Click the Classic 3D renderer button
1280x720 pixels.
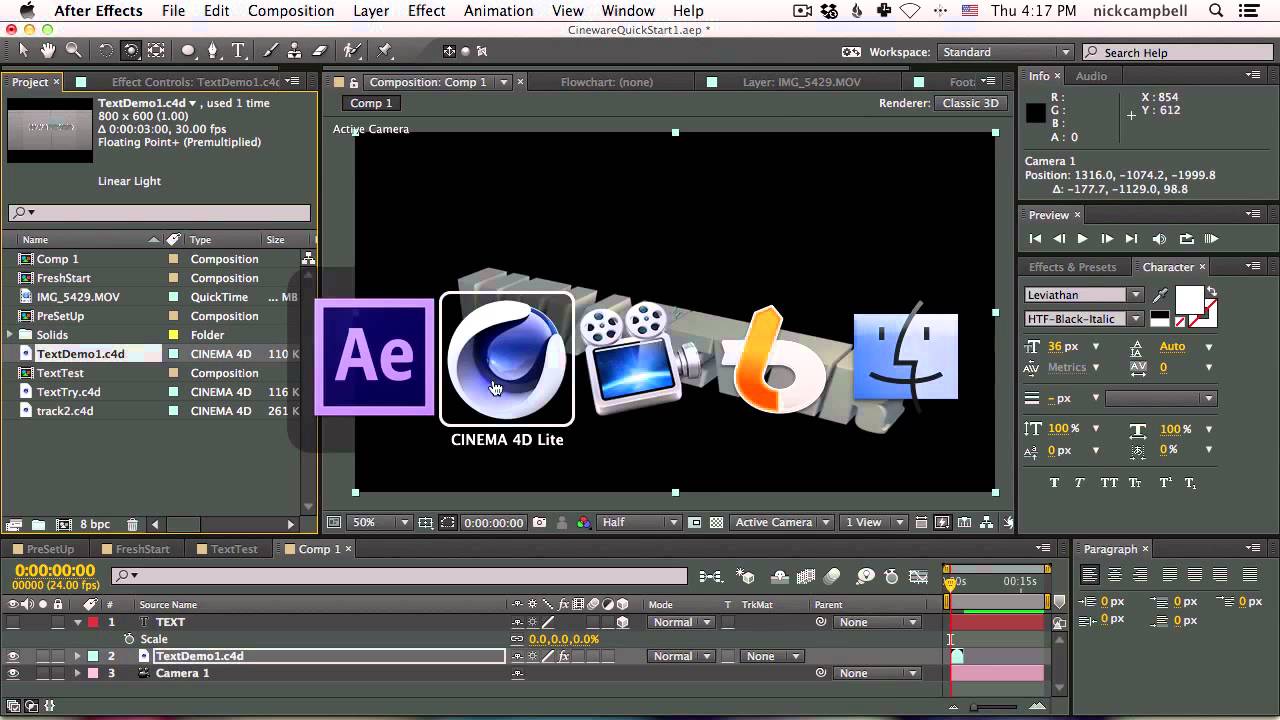970,103
